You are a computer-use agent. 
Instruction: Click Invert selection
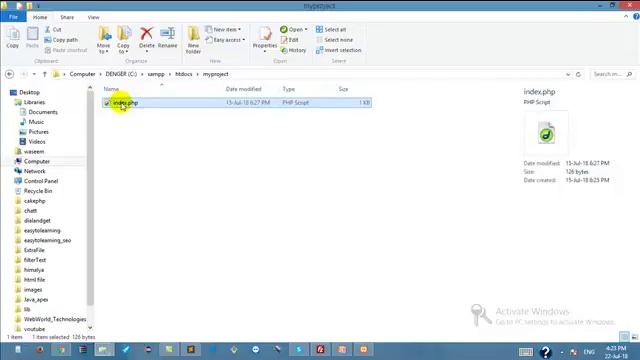tap(338, 50)
